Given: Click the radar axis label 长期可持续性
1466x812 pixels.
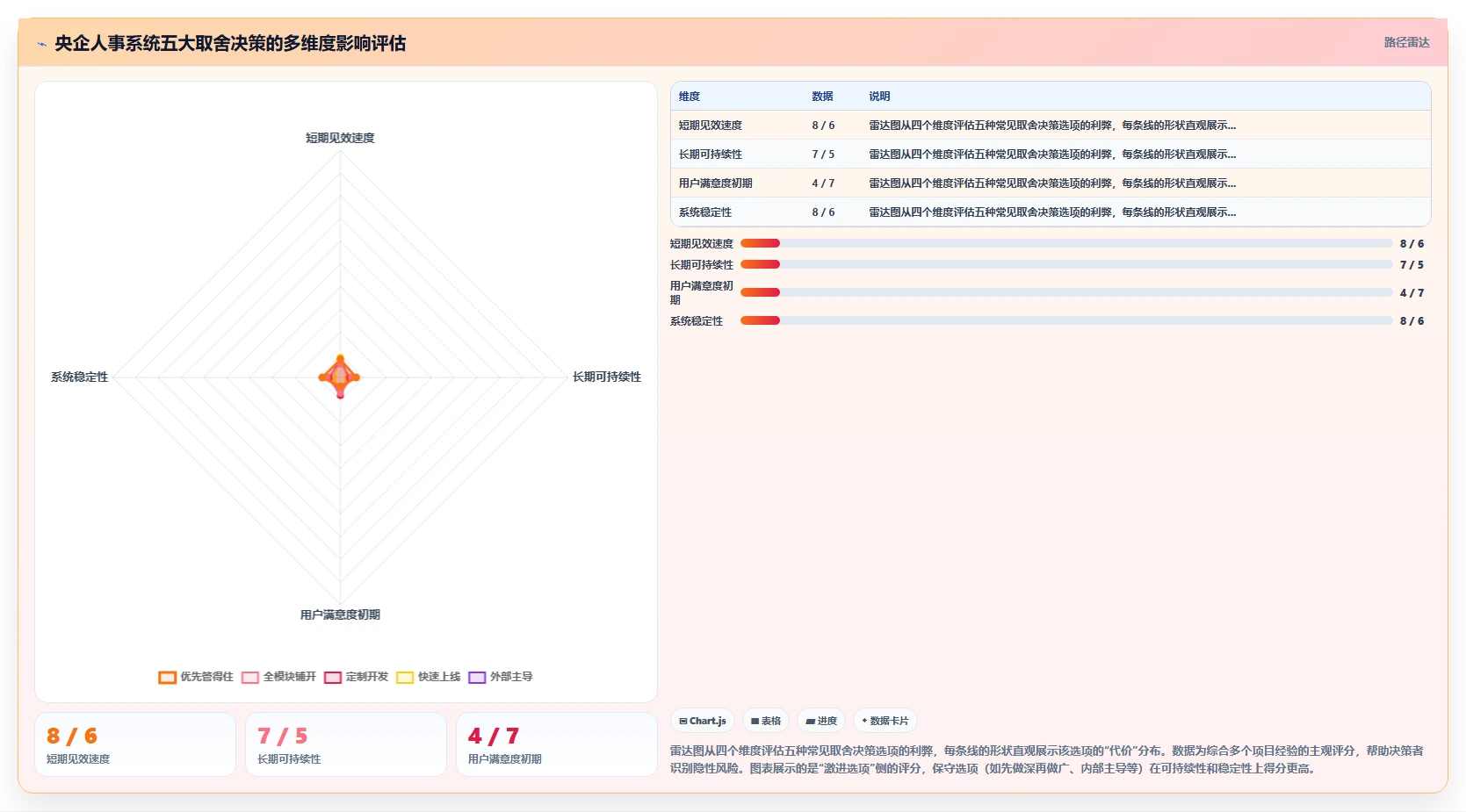Looking at the screenshot, I should [607, 377].
